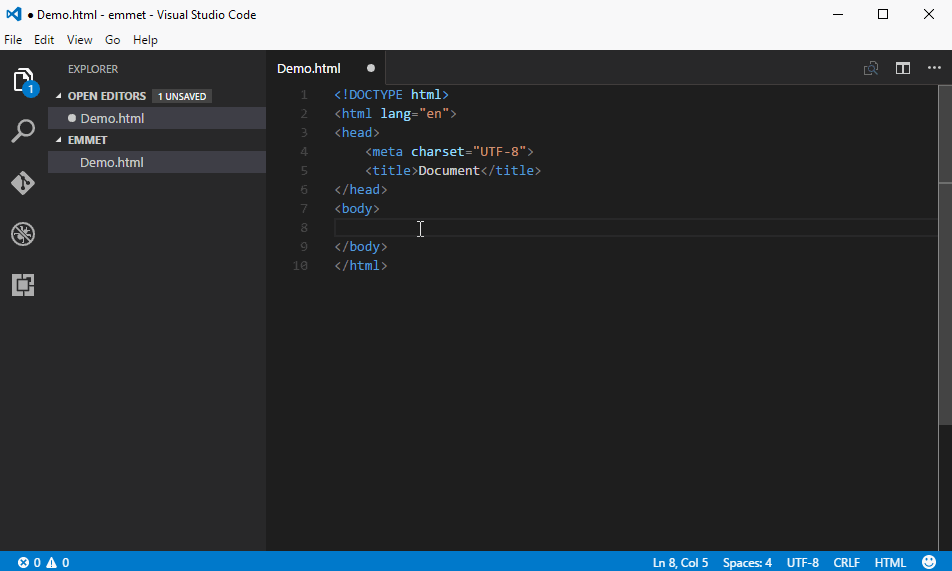Open the Debug view in activity bar
Image resolution: width=952 pixels, height=571 pixels.
(x=23, y=234)
